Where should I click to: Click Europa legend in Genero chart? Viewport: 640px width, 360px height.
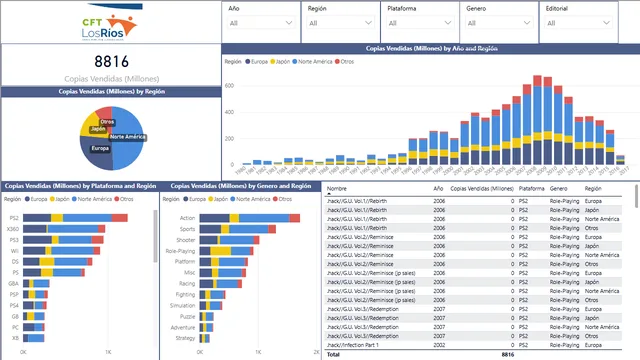194,199
